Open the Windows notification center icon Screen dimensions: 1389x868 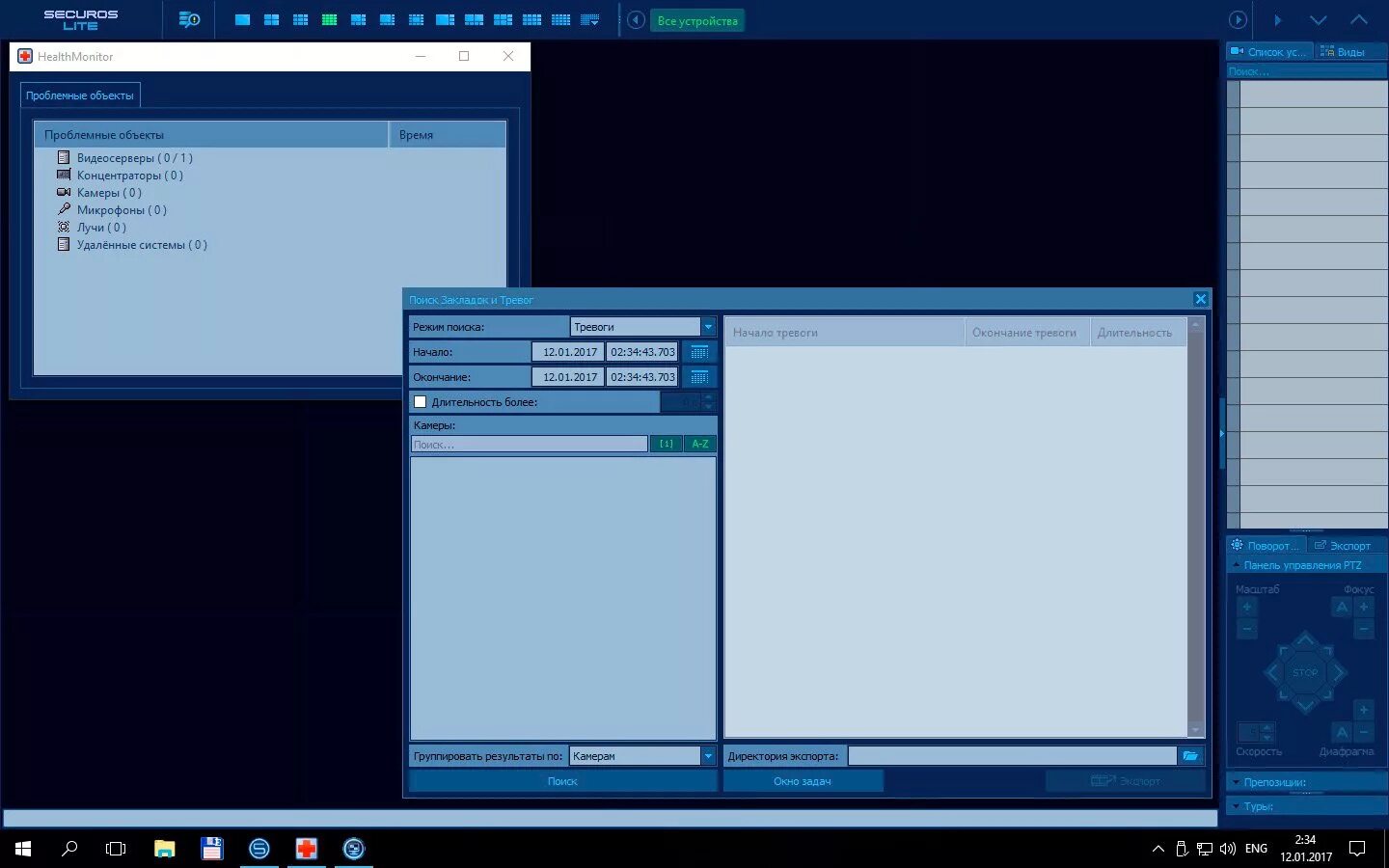1357,849
